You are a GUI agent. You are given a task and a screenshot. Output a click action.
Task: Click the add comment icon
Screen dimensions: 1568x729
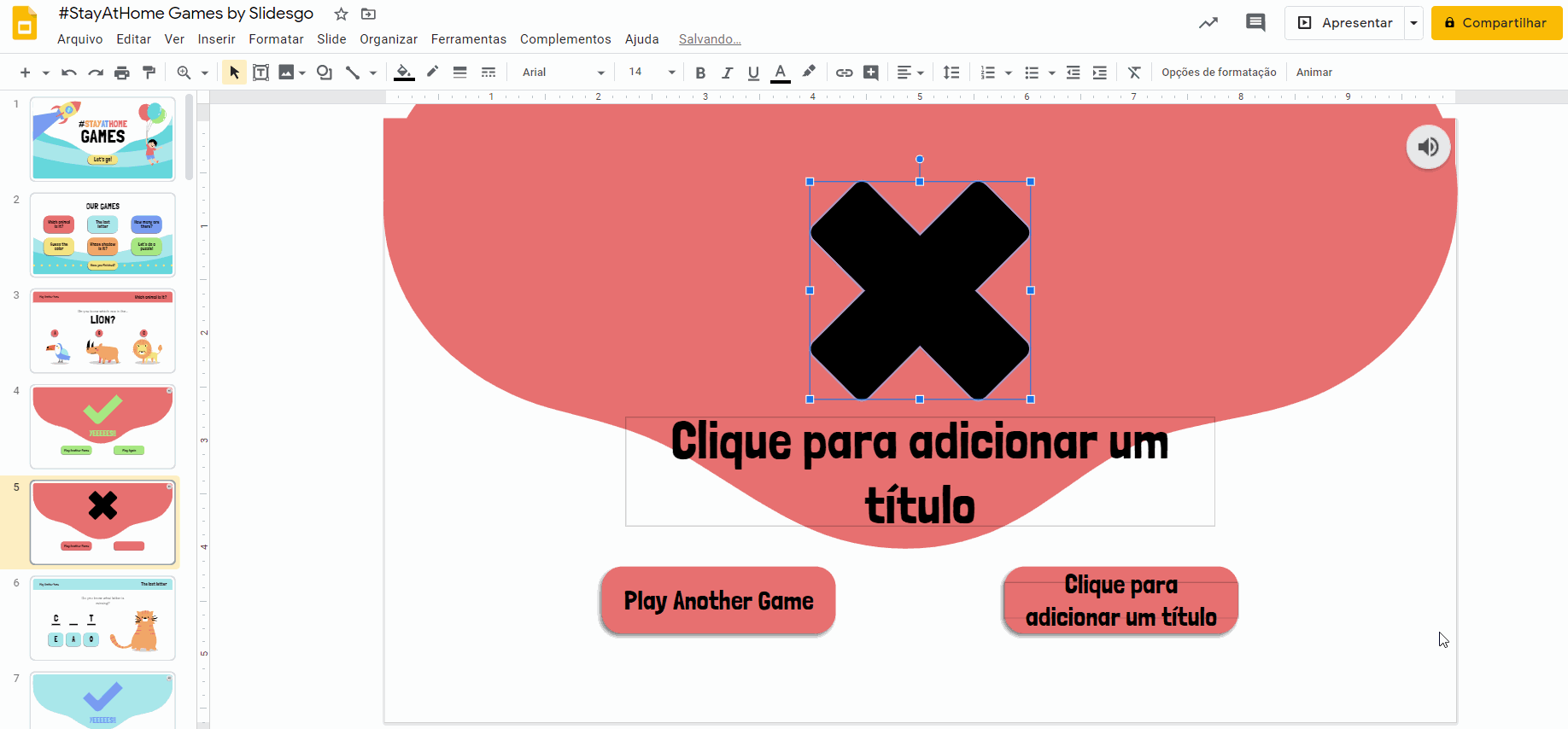(871, 73)
